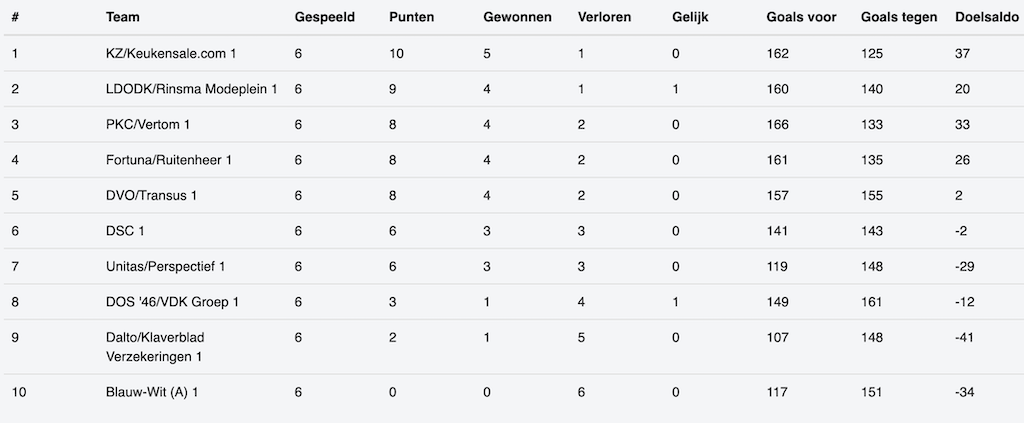Open Fortuna/Ruitenheer 1 team entry
Screen dimensions: 1024x423
pos(169,160)
